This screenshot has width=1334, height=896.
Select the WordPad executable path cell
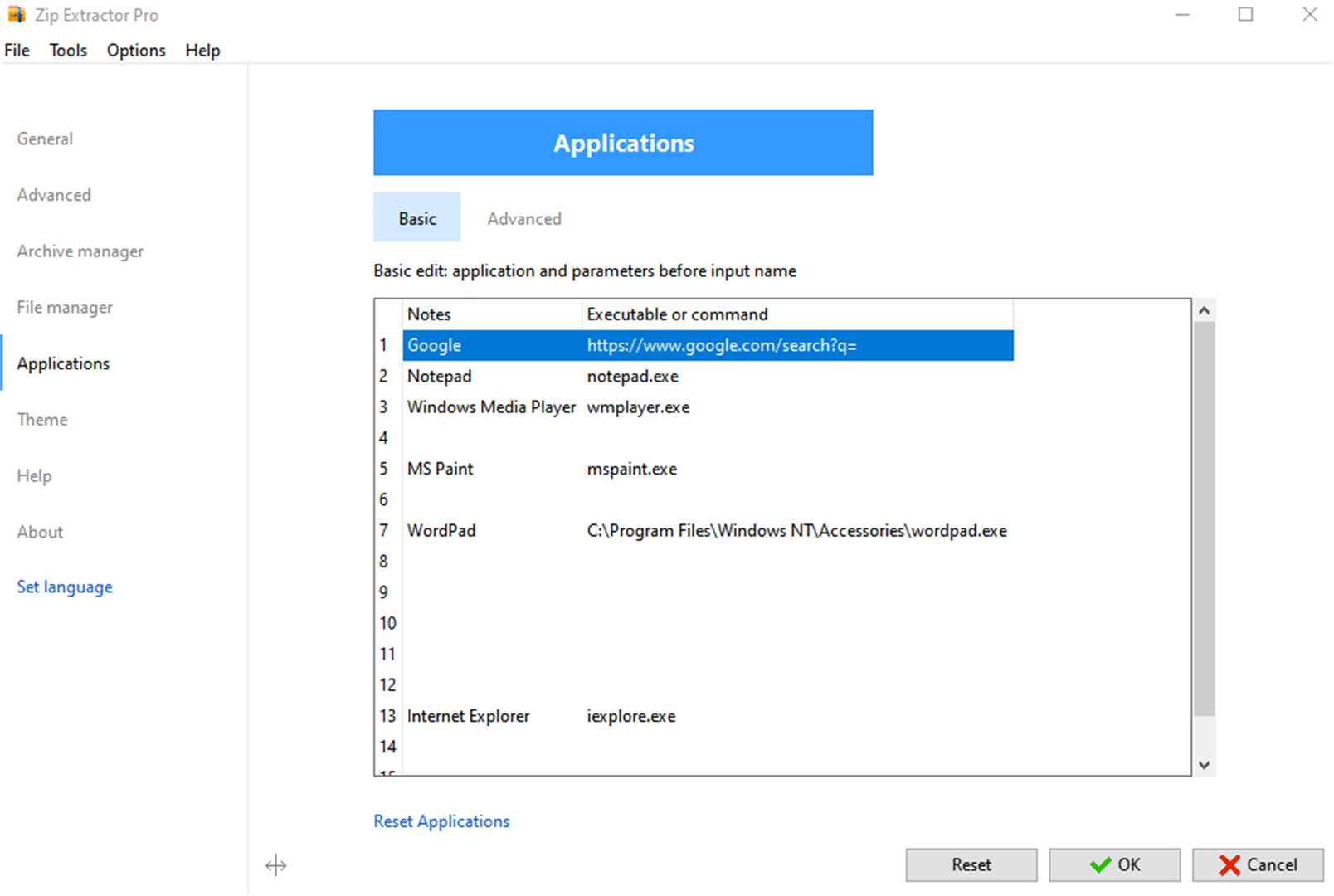796,530
